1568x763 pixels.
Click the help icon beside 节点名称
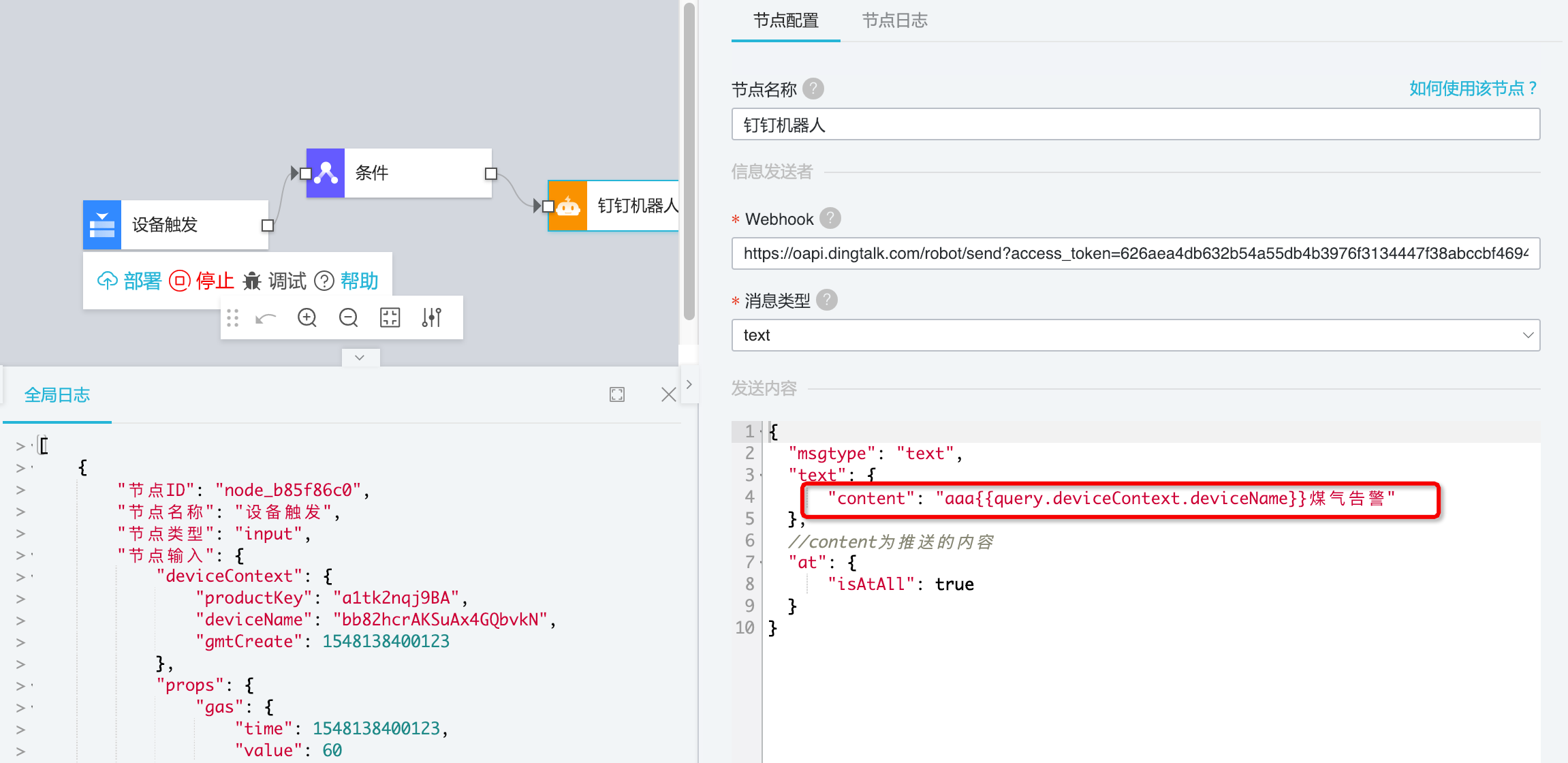tap(813, 89)
